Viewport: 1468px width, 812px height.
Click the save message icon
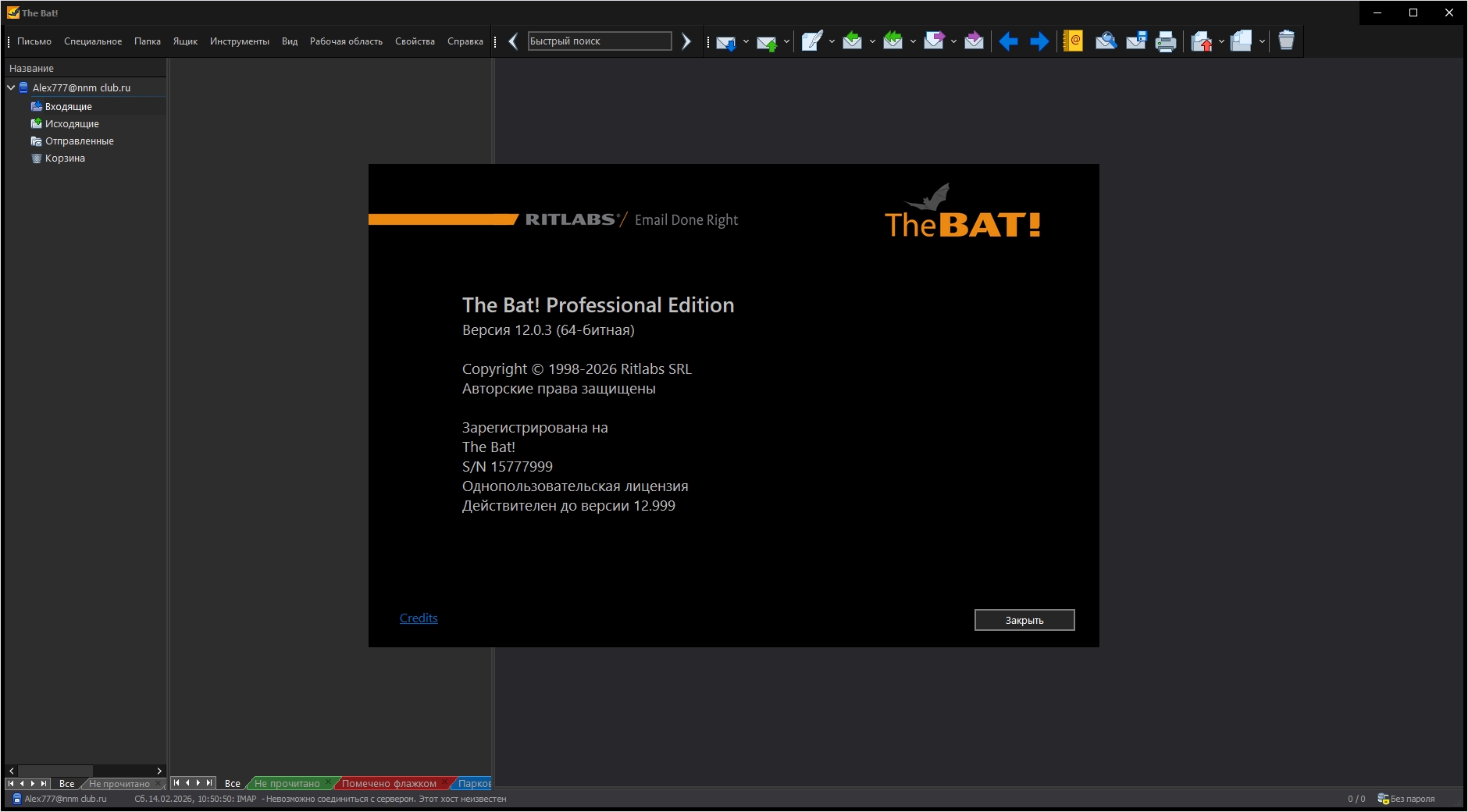click(1135, 41)
